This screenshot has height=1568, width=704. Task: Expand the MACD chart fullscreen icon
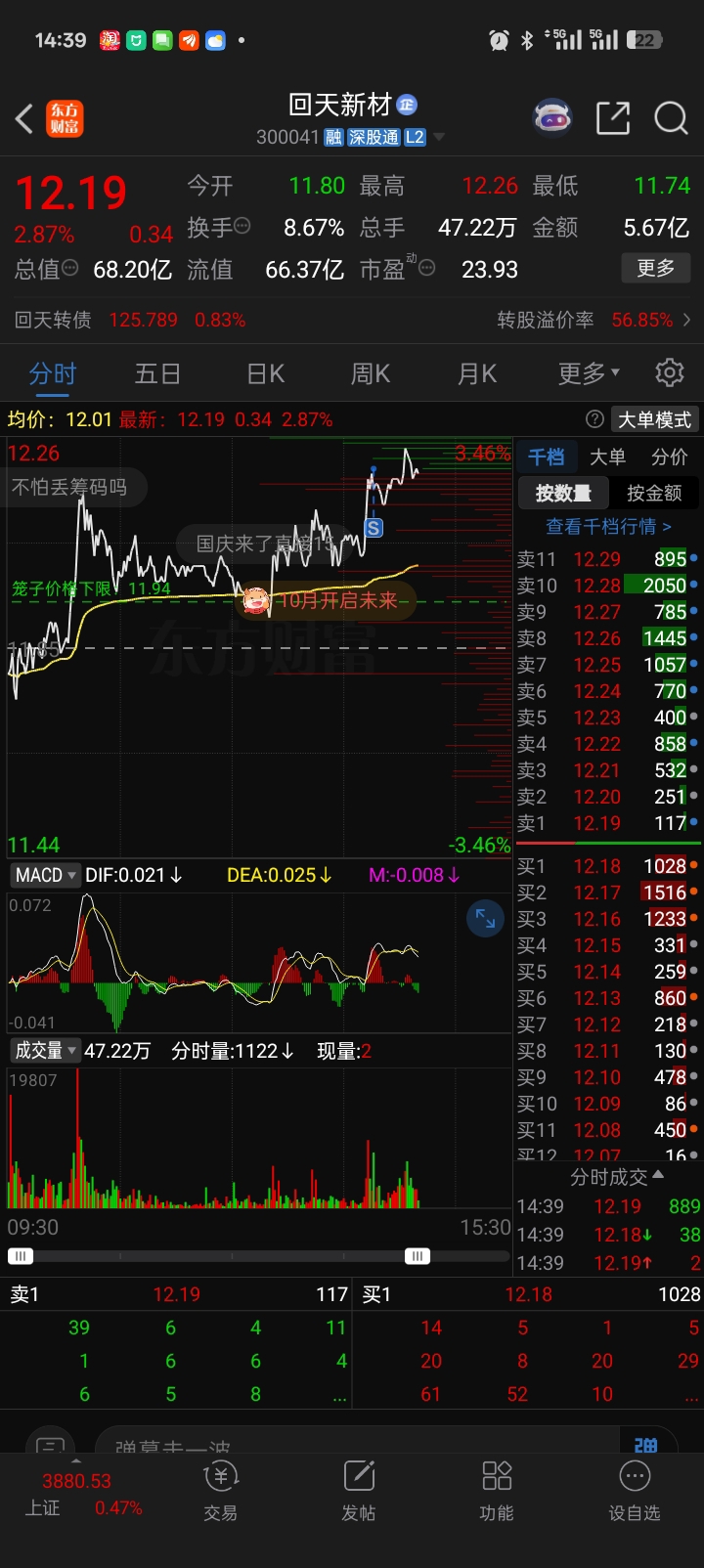(485, 918)
